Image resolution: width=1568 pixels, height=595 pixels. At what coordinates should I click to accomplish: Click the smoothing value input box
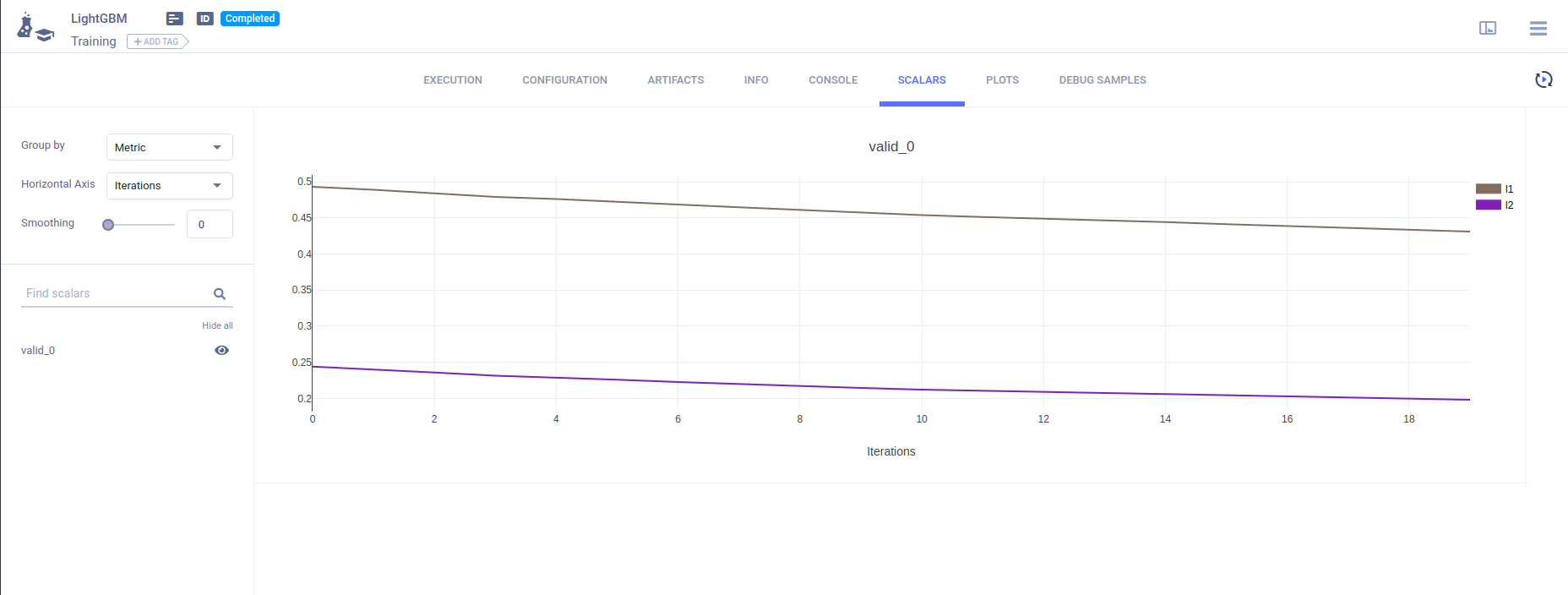click(210, 225)
